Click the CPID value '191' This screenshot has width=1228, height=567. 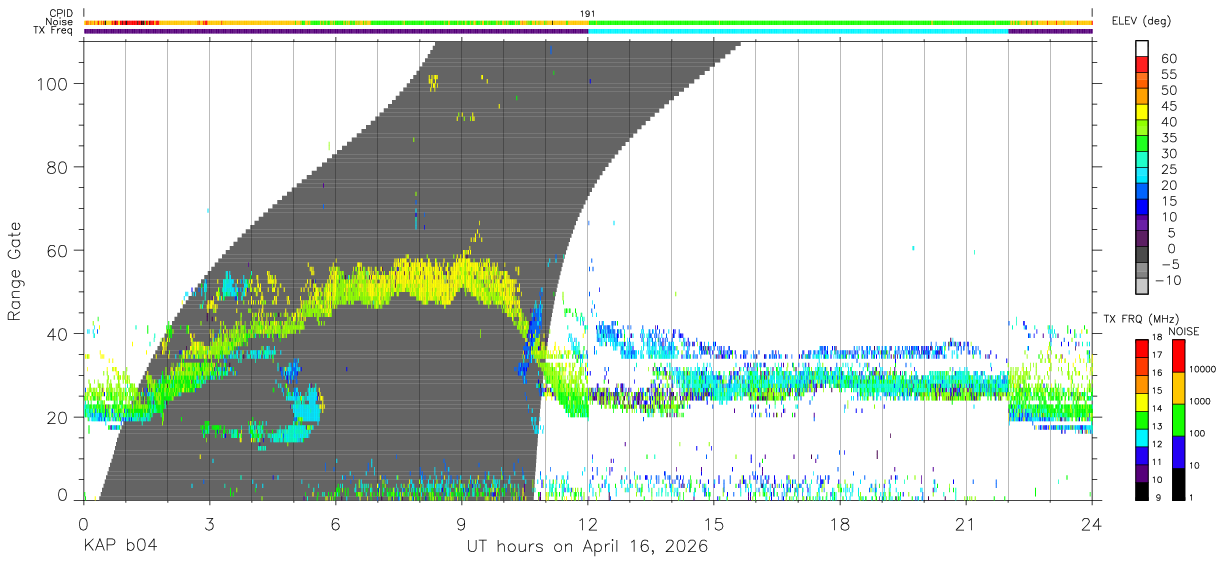(588, 14)
